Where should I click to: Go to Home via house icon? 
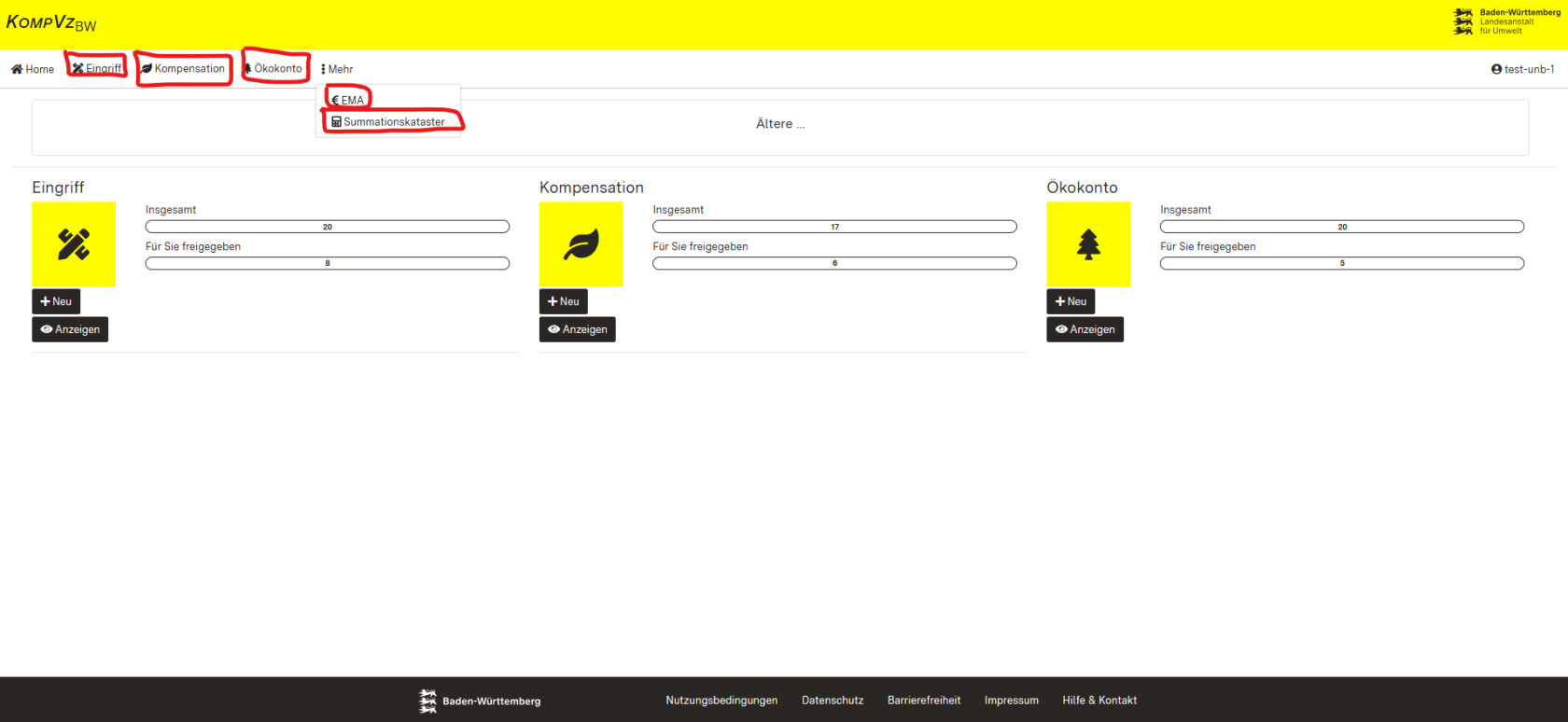[33, 69]
